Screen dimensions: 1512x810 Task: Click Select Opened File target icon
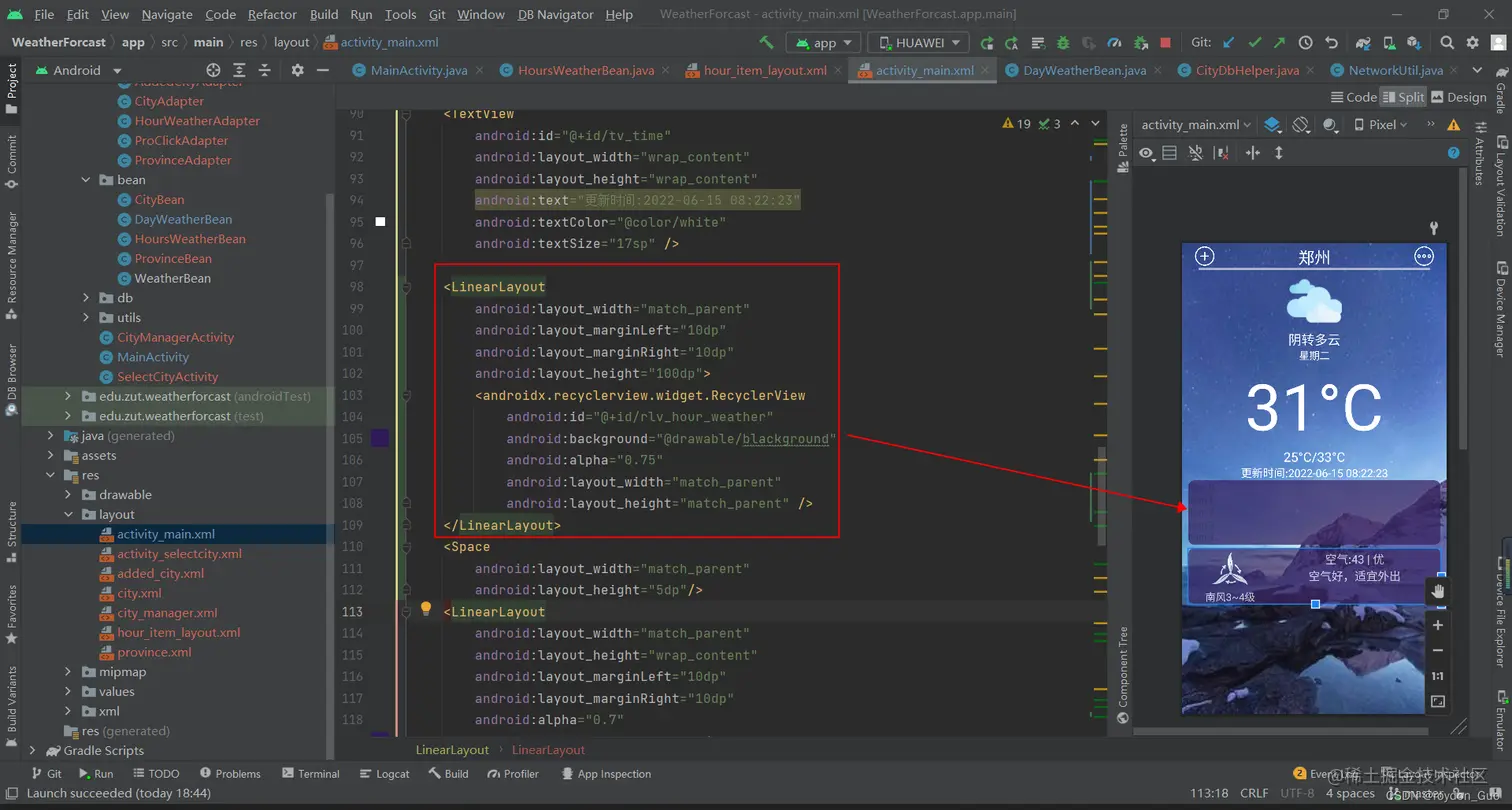[x=213, y=70]
